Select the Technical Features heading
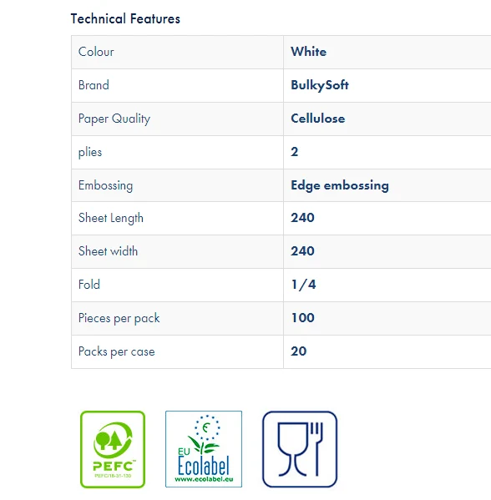This screenshot has height=500, width=491. click(125, 19)
